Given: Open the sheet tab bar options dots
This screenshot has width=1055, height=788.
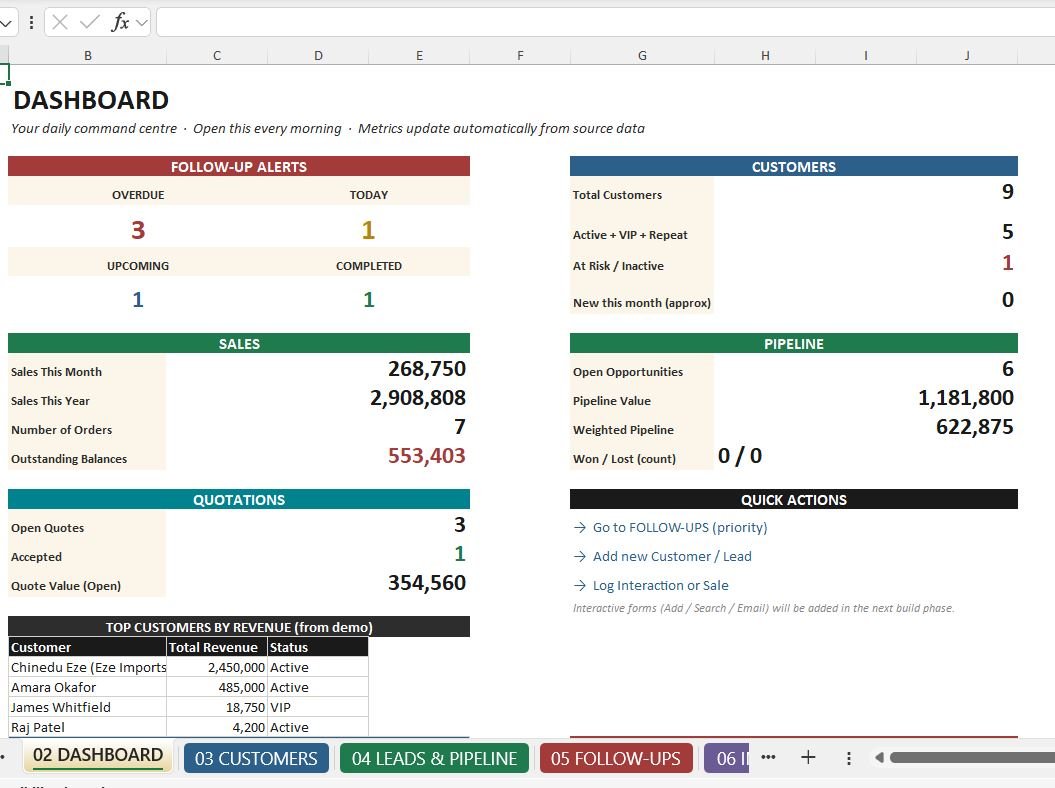Looking at the screenshot, I should (848, 758).
